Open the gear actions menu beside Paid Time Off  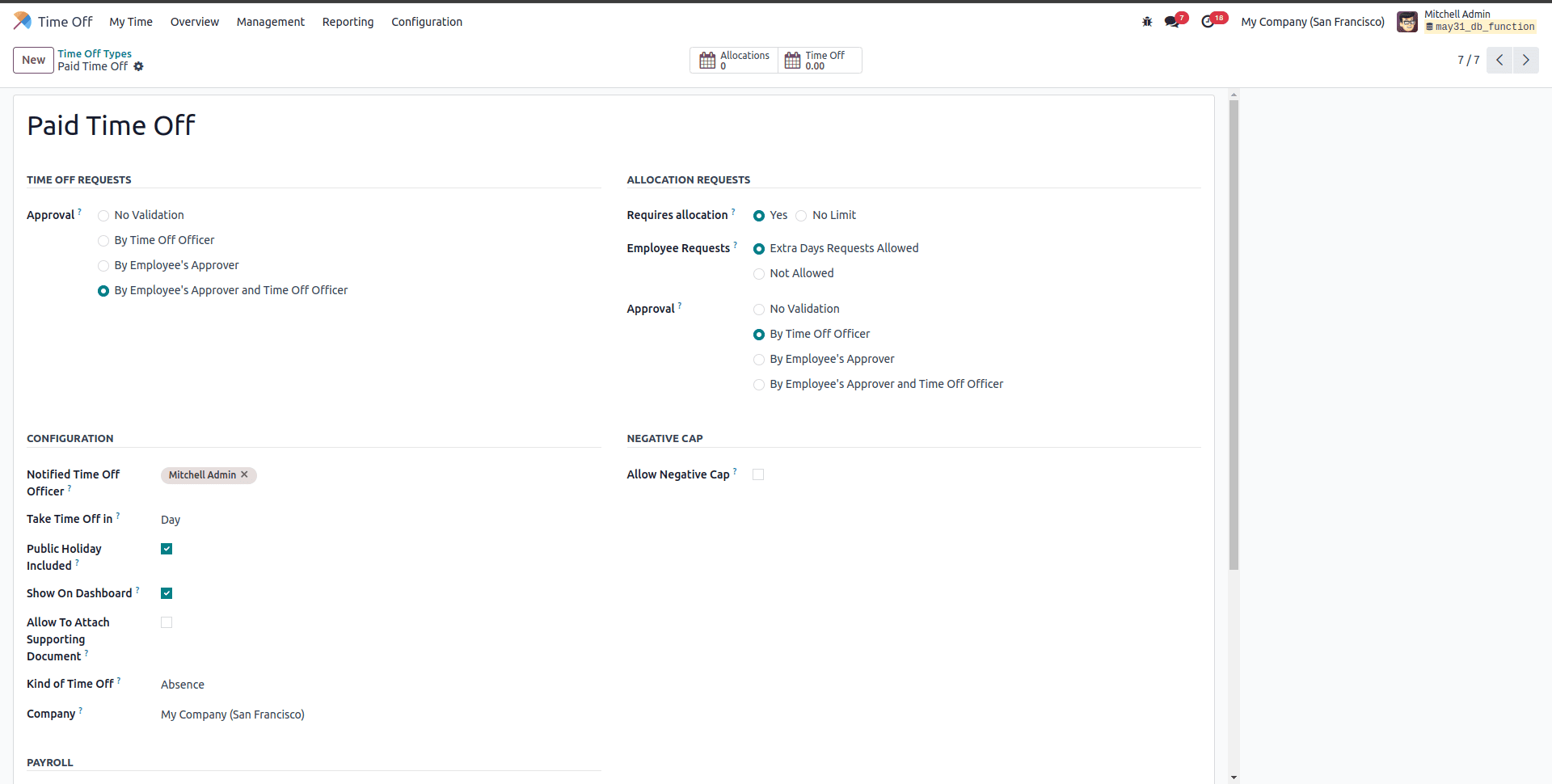(138, 66)
